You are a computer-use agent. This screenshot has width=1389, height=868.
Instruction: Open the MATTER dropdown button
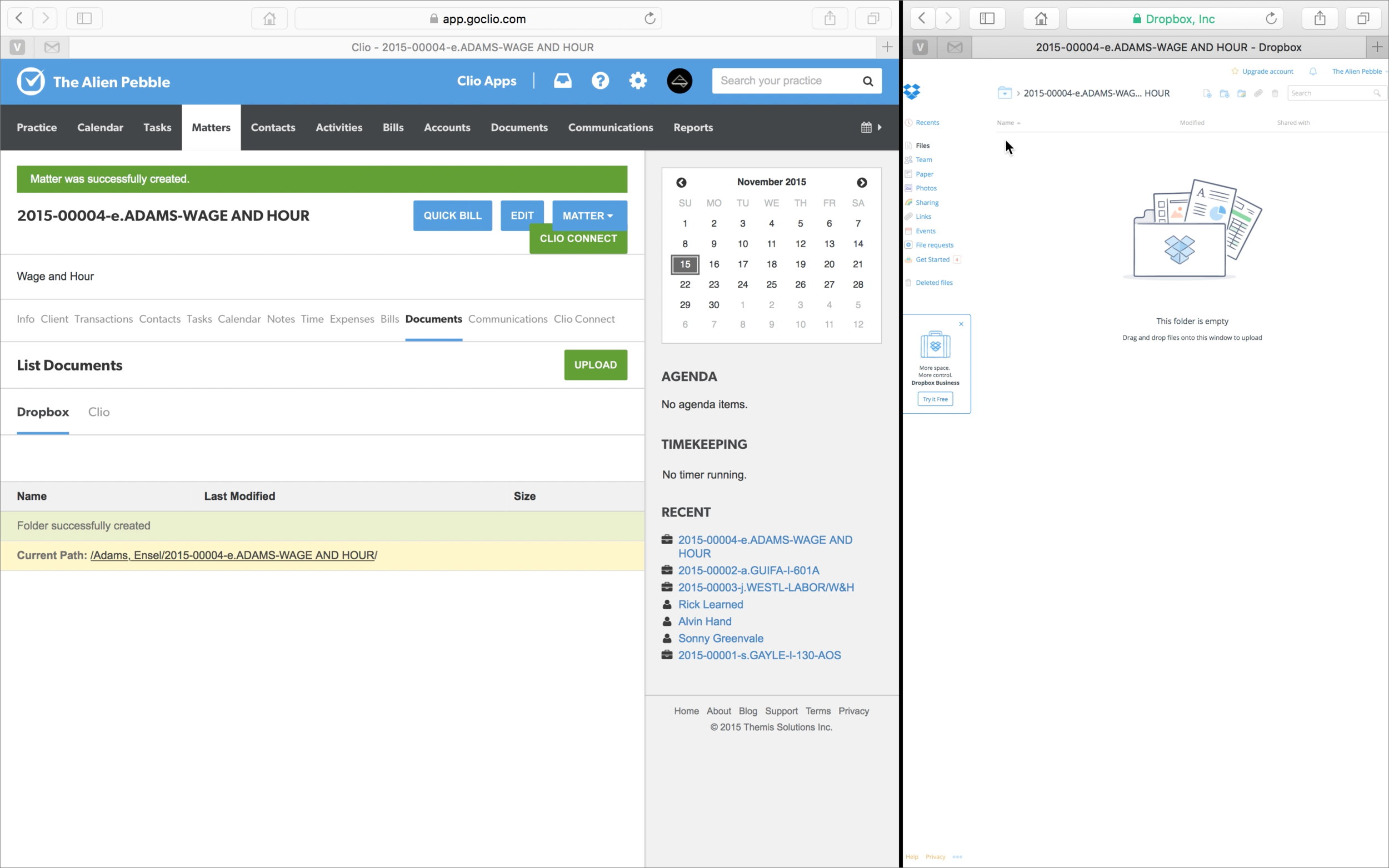[589, 216]
